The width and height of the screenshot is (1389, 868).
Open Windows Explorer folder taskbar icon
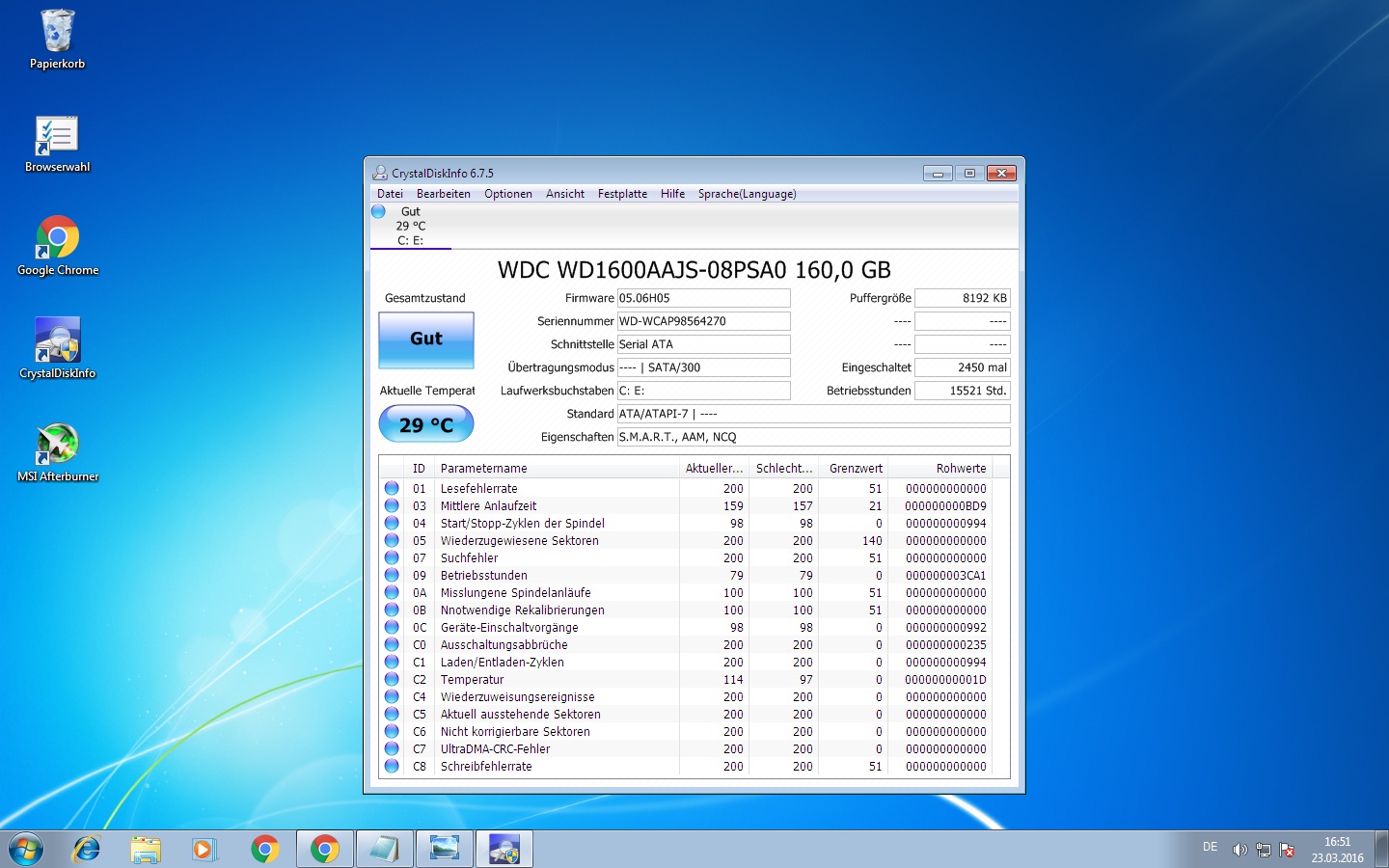pos(146,850)
